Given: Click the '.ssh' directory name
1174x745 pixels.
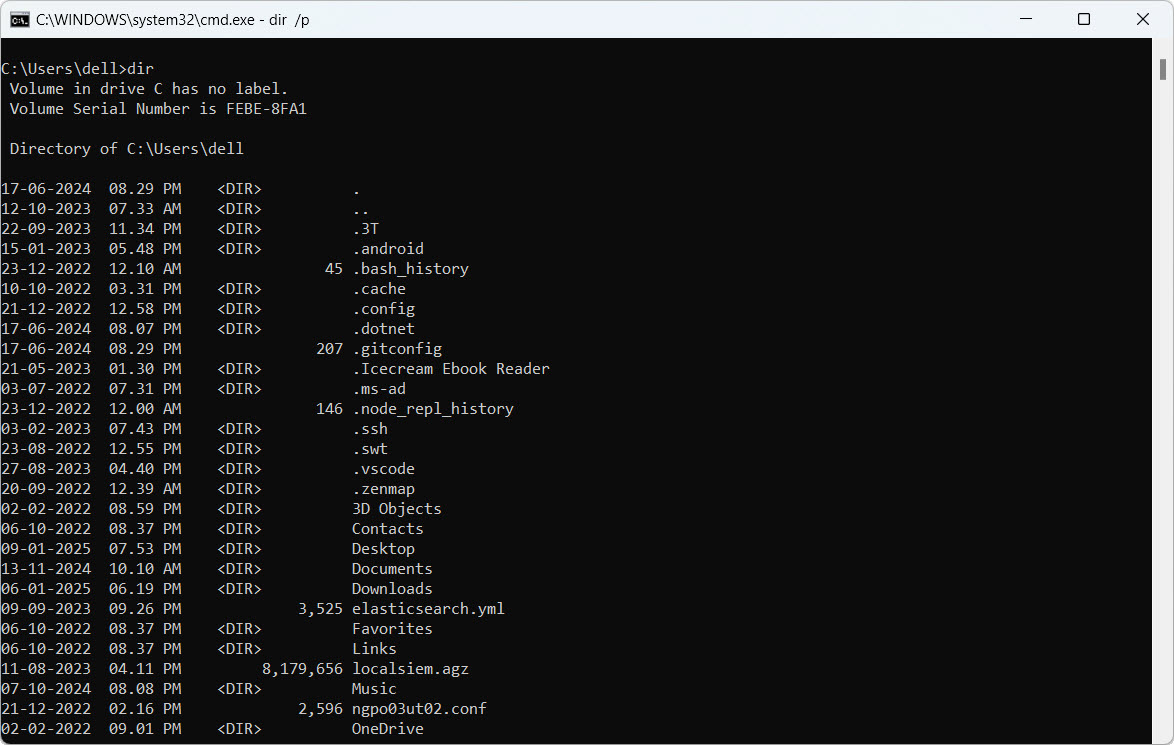Looking at the screenshot, I should pyautogui.click(x=370, y=428).
